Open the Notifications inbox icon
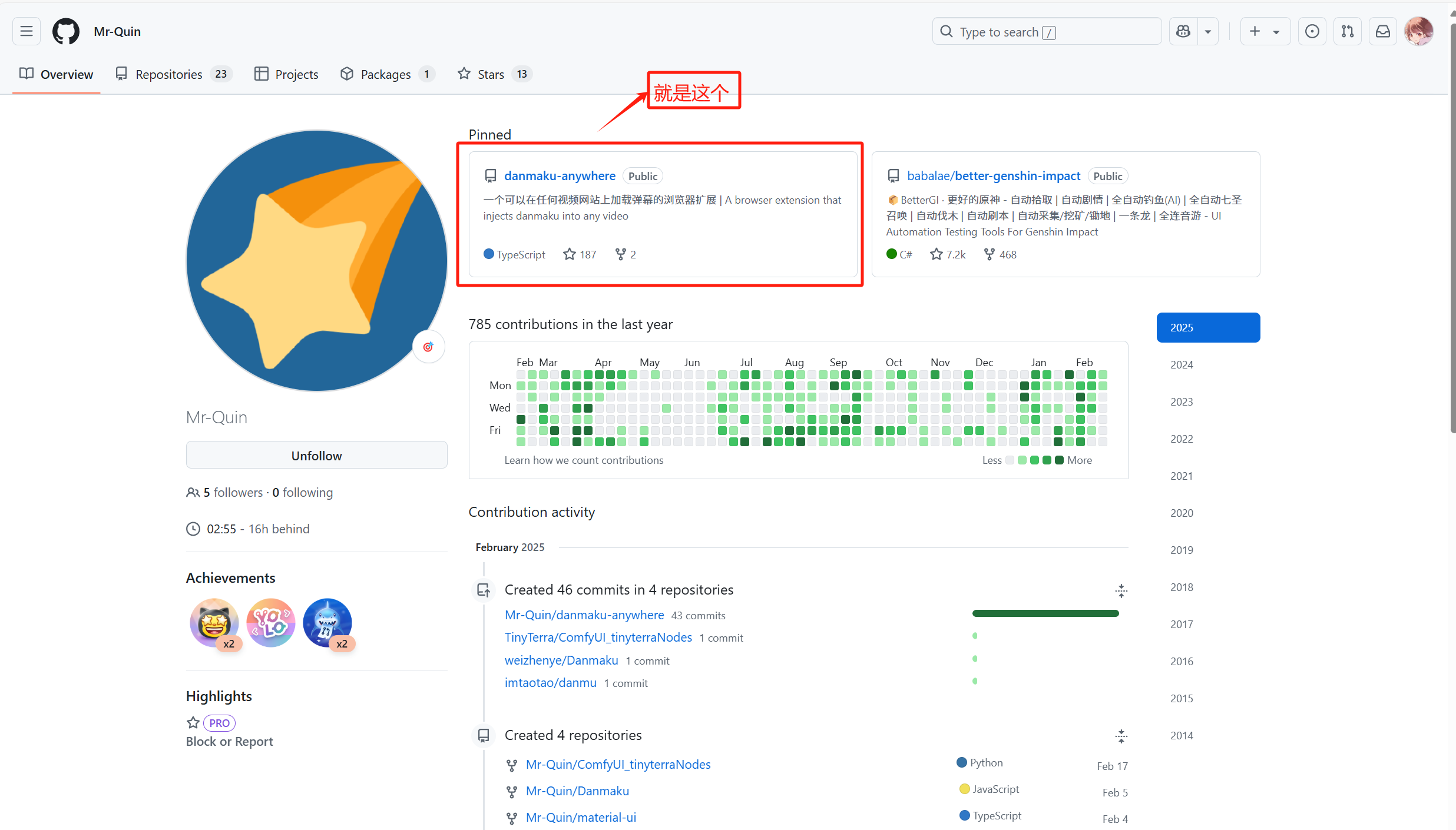Image resolution: width=1456 pixels, height=830 pixels. click(x=1383, y=31)
